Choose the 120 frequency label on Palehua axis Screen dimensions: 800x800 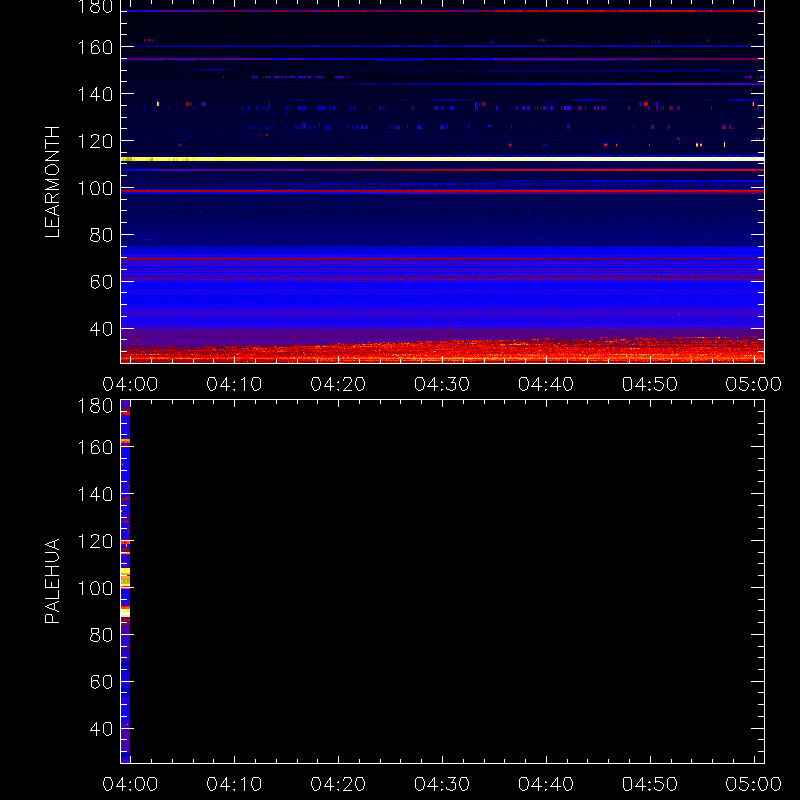(x=95, y=541)
